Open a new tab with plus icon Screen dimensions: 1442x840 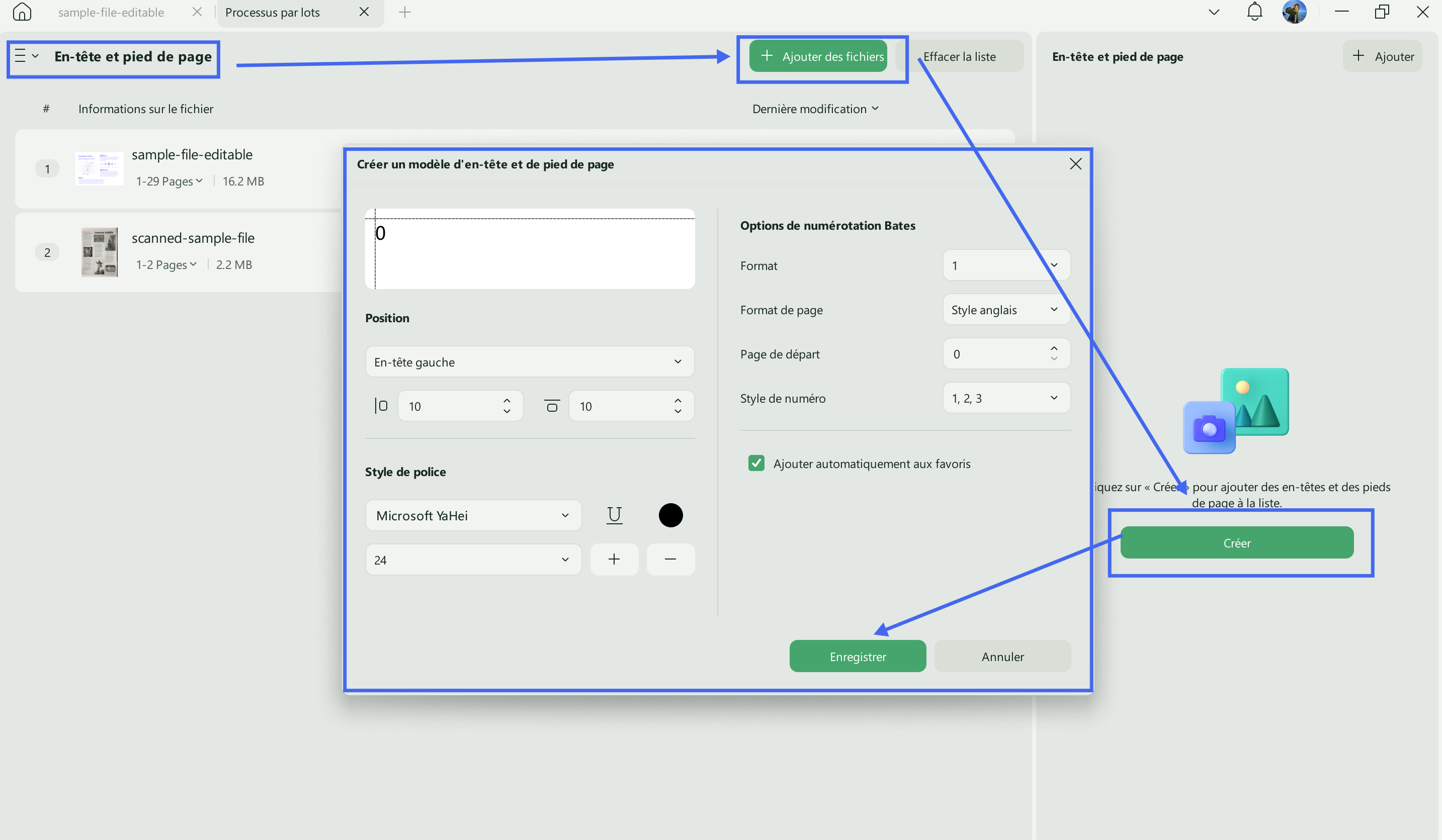pos(404,12)
